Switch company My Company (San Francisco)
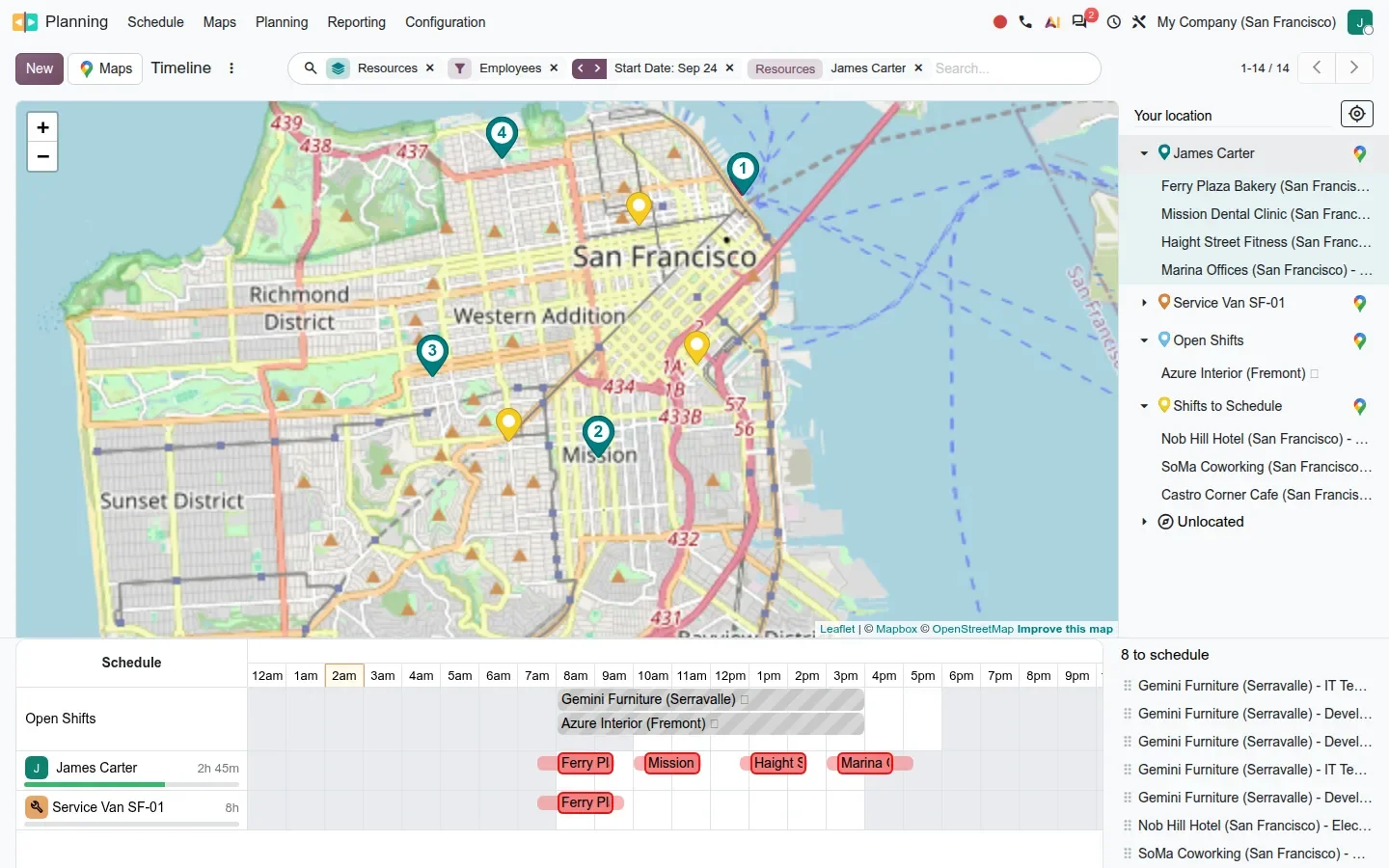The width and height of the screenshot is (1389, 868). click(x=1246, y=22)
